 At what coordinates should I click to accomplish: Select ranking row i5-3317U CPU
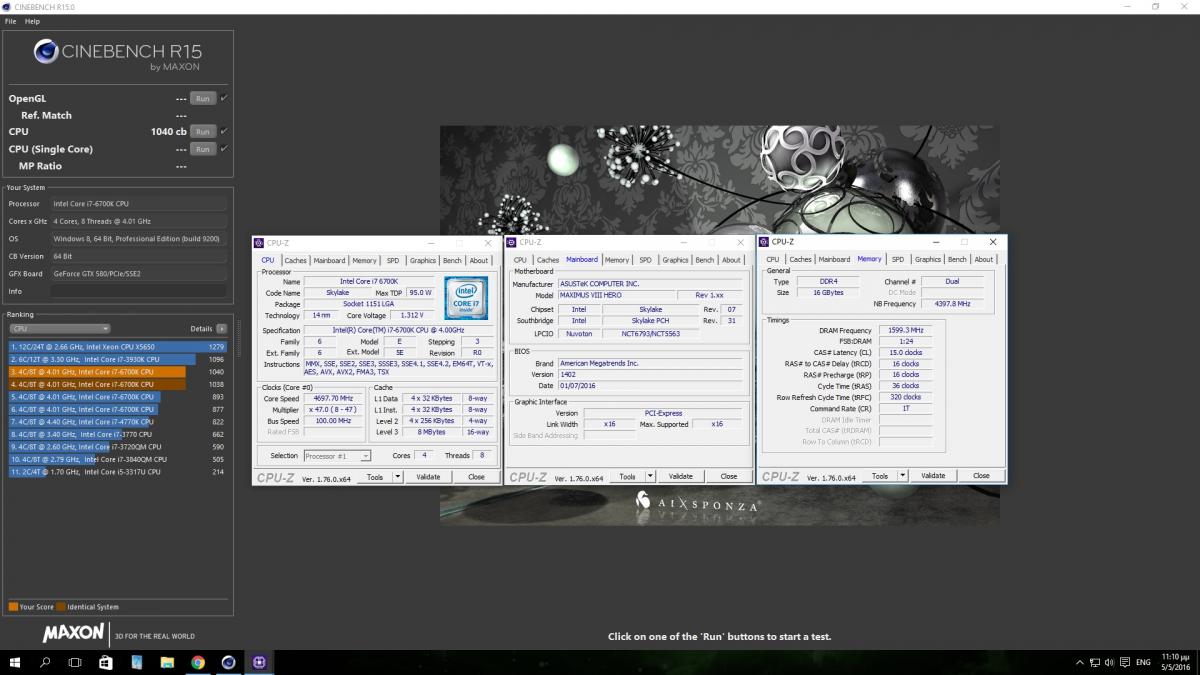118,471
